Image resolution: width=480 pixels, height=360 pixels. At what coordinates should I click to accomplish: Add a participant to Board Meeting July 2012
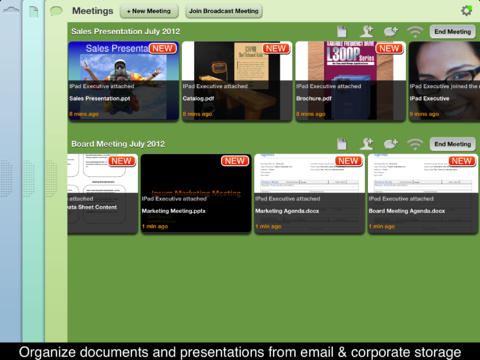[367, 144]
